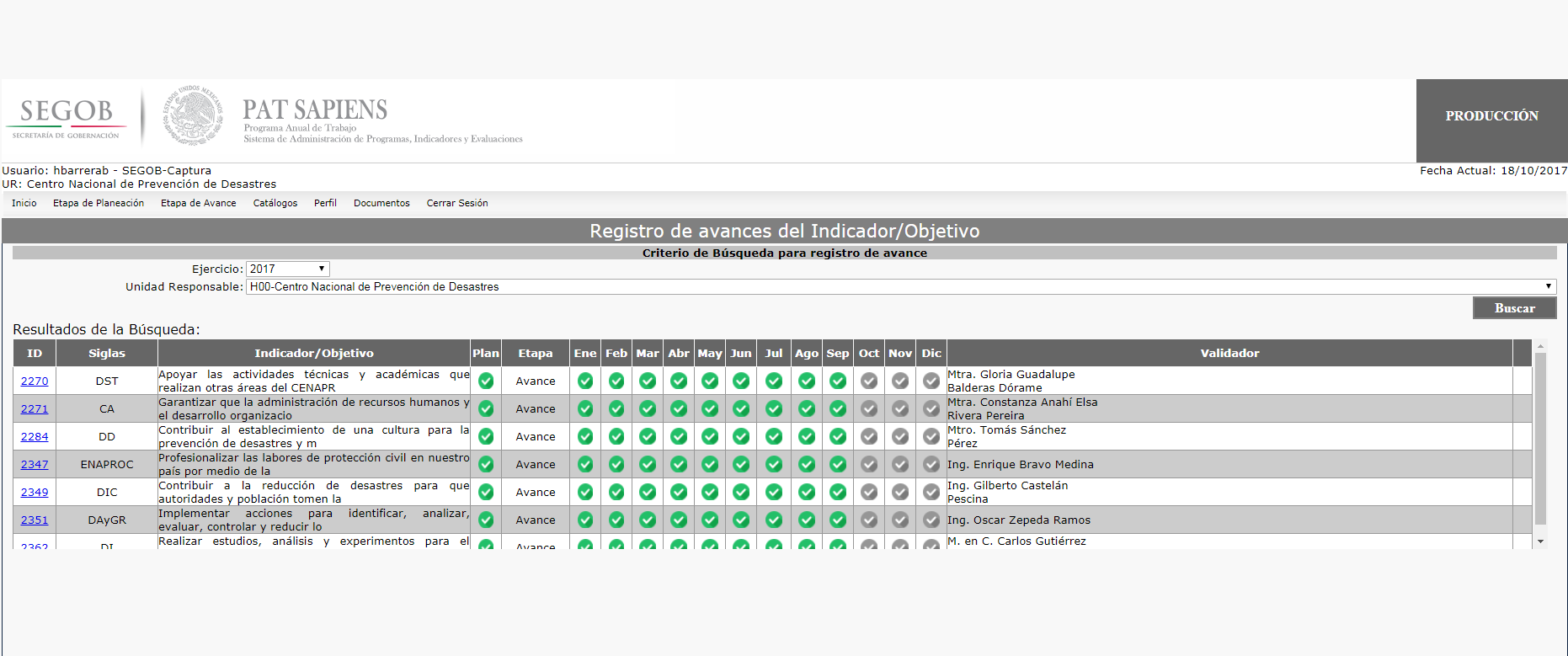
Task: Open the Etapa de Planeación menu
Action: [99, 203]
